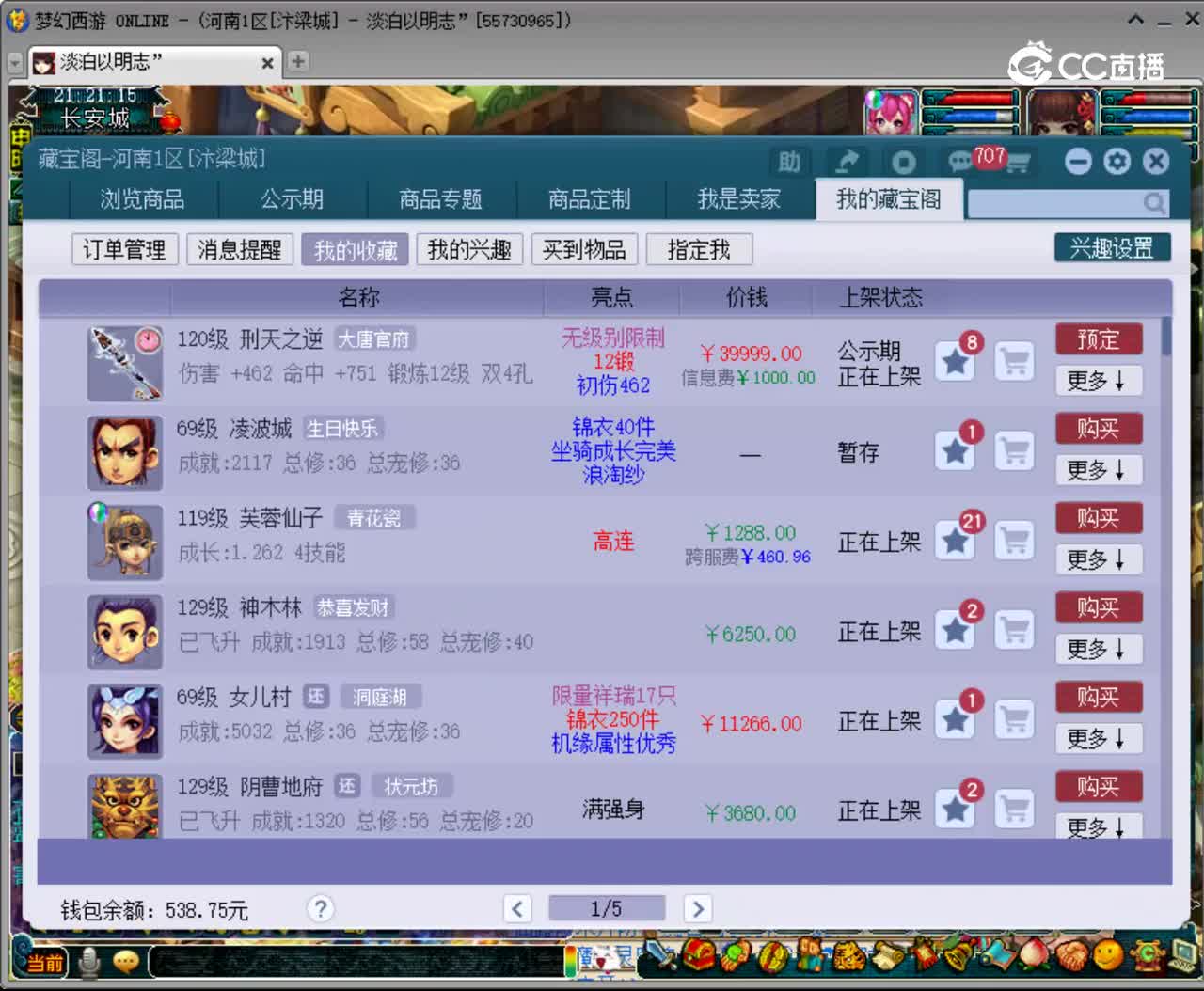Viewport: 1204px width, 991px height.
Task: Open messages chat bubble with 707 badge
Action: (x=961, y=161)
